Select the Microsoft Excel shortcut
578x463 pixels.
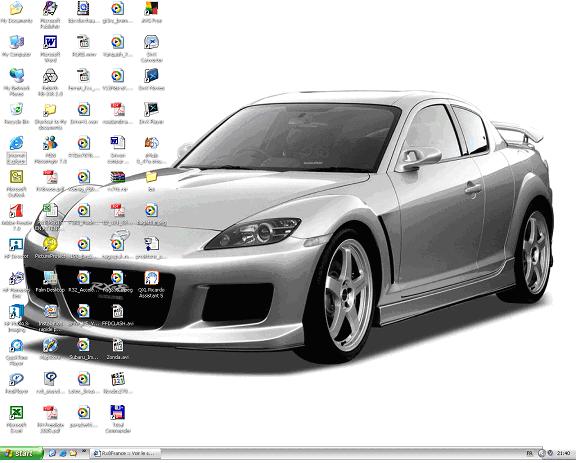pos(16,413)
